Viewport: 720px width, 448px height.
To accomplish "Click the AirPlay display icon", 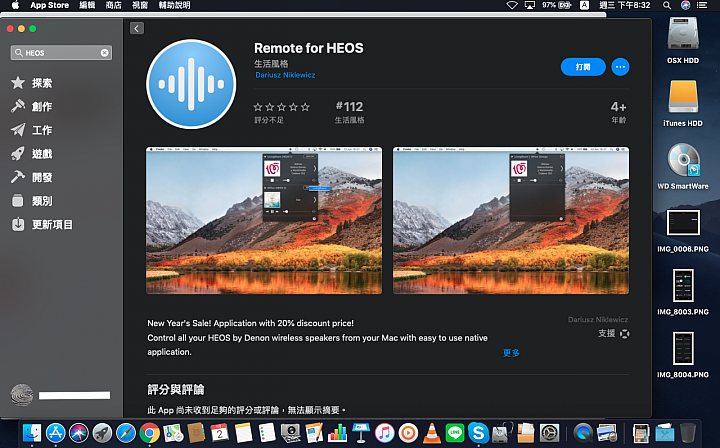I will (530, 5).
